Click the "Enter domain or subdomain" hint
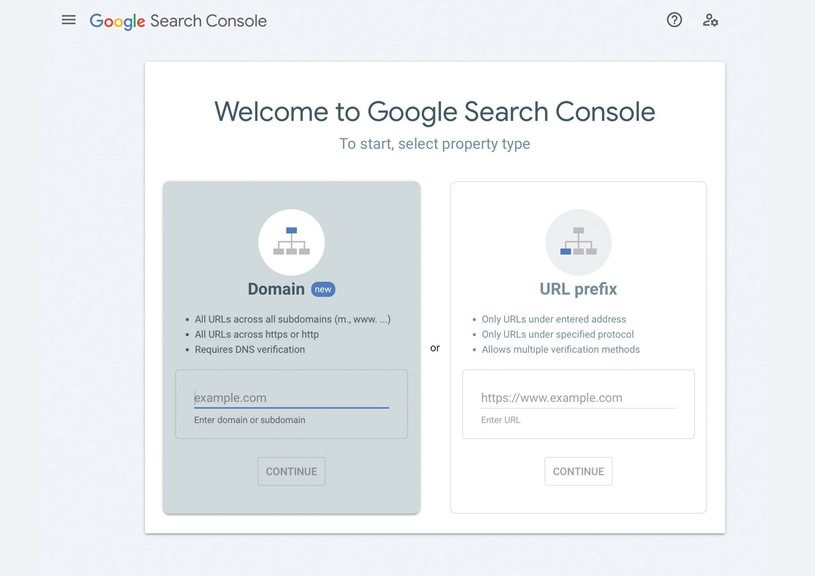The width and height of the screenshot is (816, 577). pyautogui.click(x=250, y=420)
